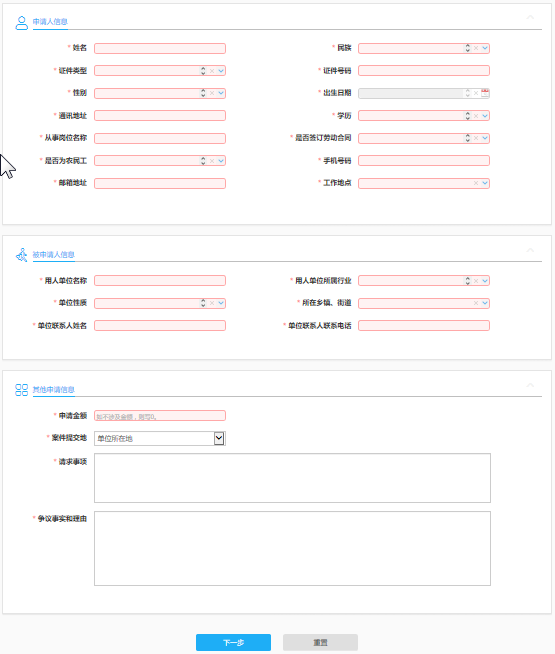
Task: Collapse the 申请人信息 section with top chevron
Action: coord(530,17)
